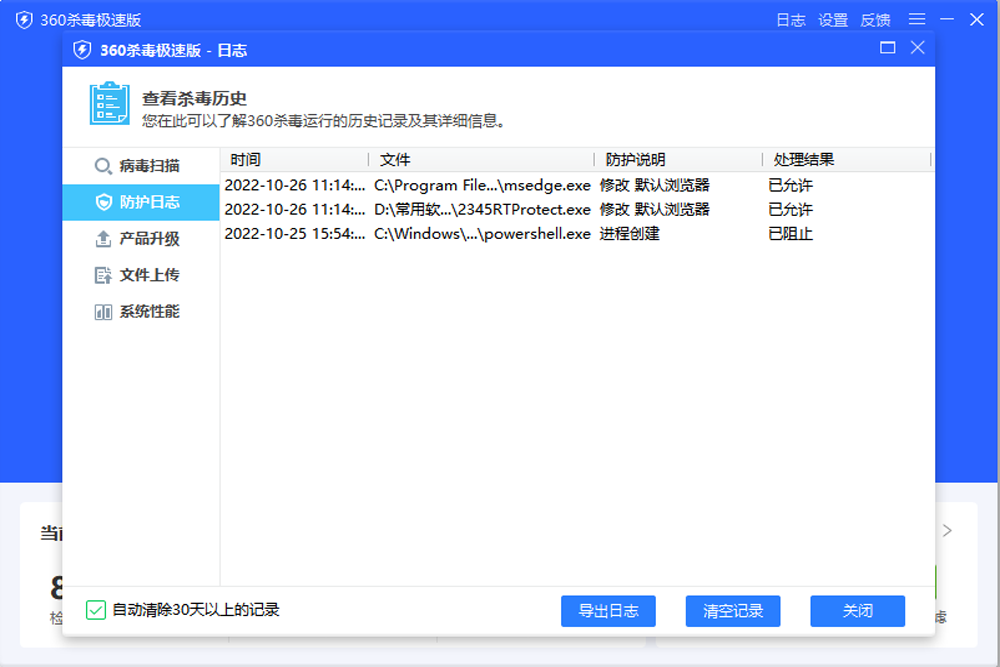Click the shield logo in the 日志 dialog title
The image size is (1000, 667).
coord(82,50)
